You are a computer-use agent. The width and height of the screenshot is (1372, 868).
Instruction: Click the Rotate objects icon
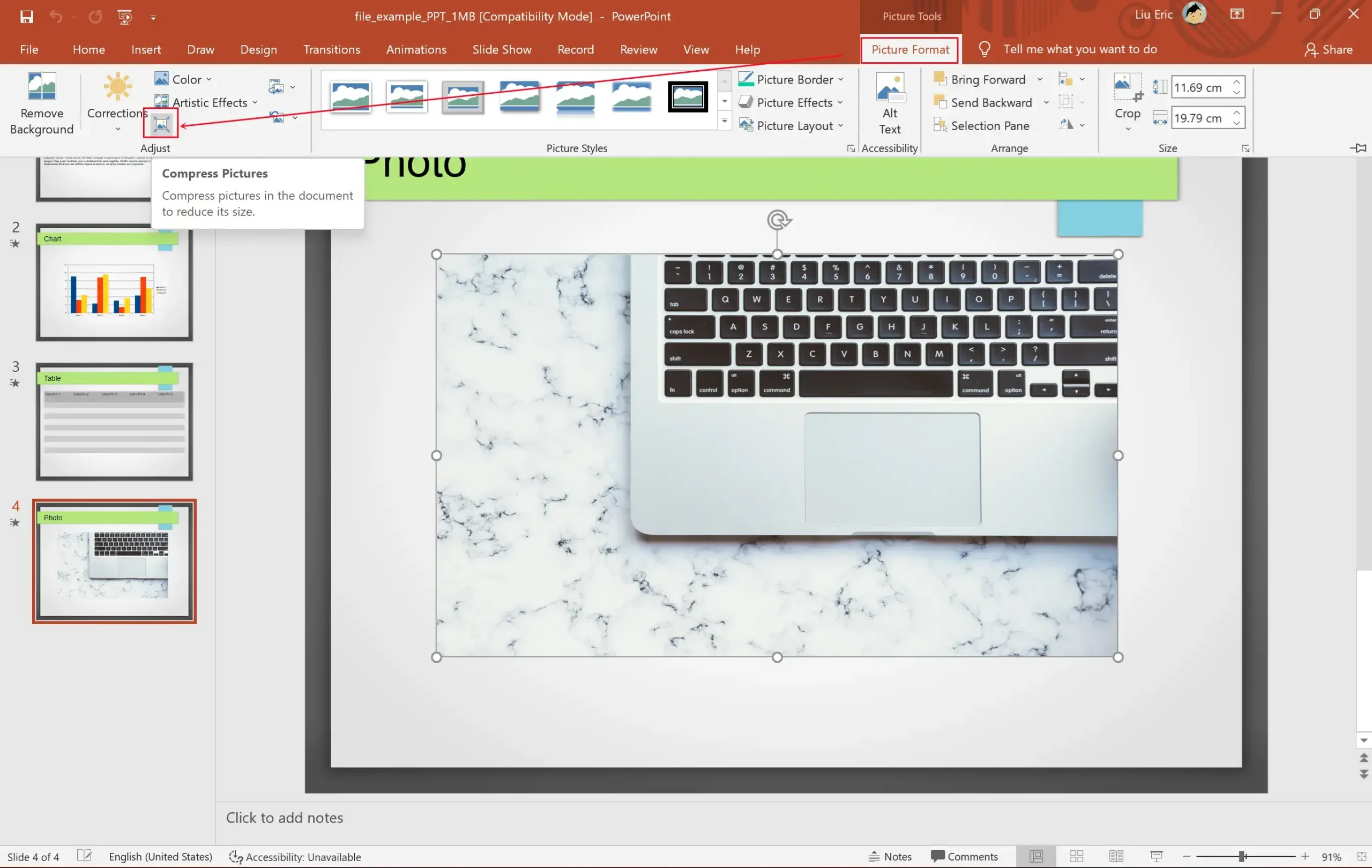point(1066,124)
